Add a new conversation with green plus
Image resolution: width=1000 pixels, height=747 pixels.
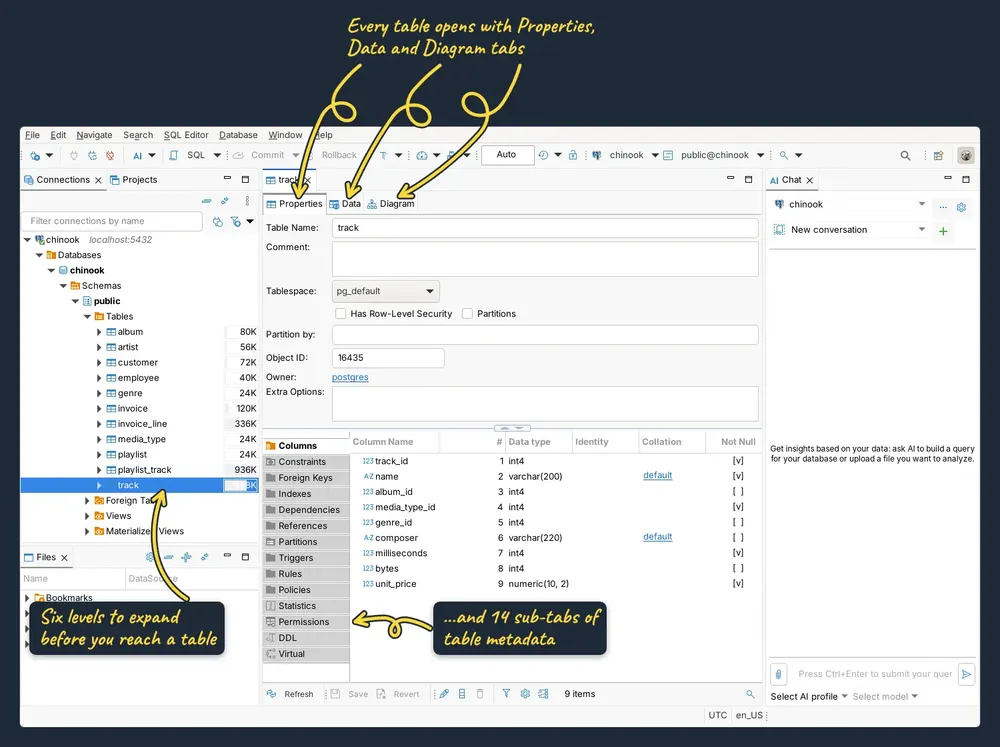point(943,231)
